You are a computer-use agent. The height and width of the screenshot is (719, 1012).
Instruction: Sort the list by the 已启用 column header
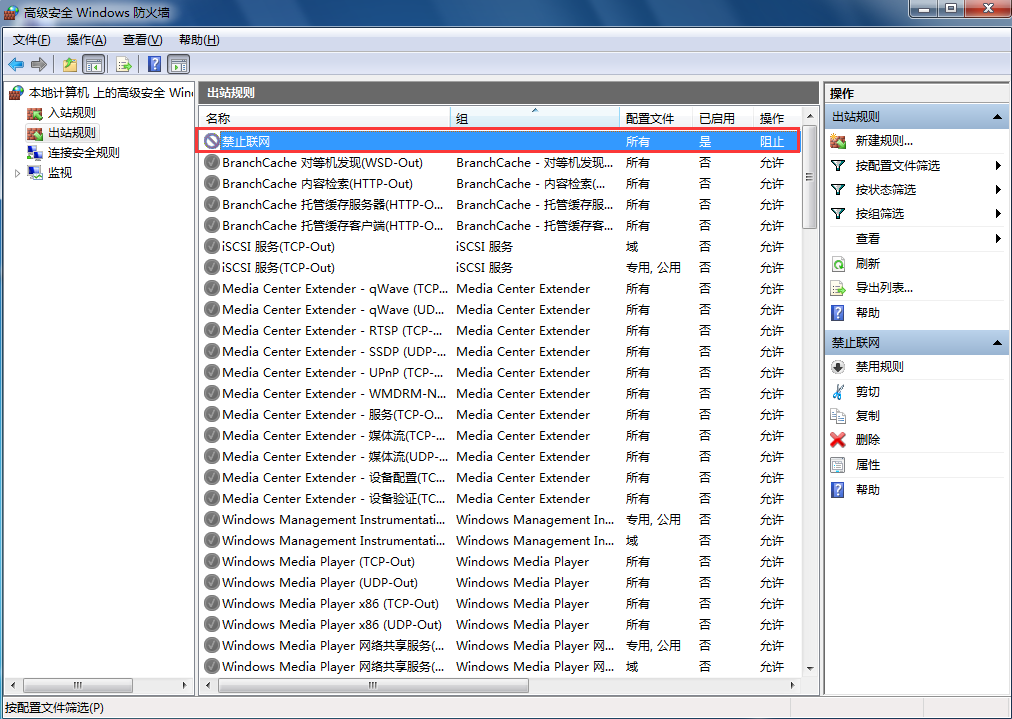pos(720,118)
